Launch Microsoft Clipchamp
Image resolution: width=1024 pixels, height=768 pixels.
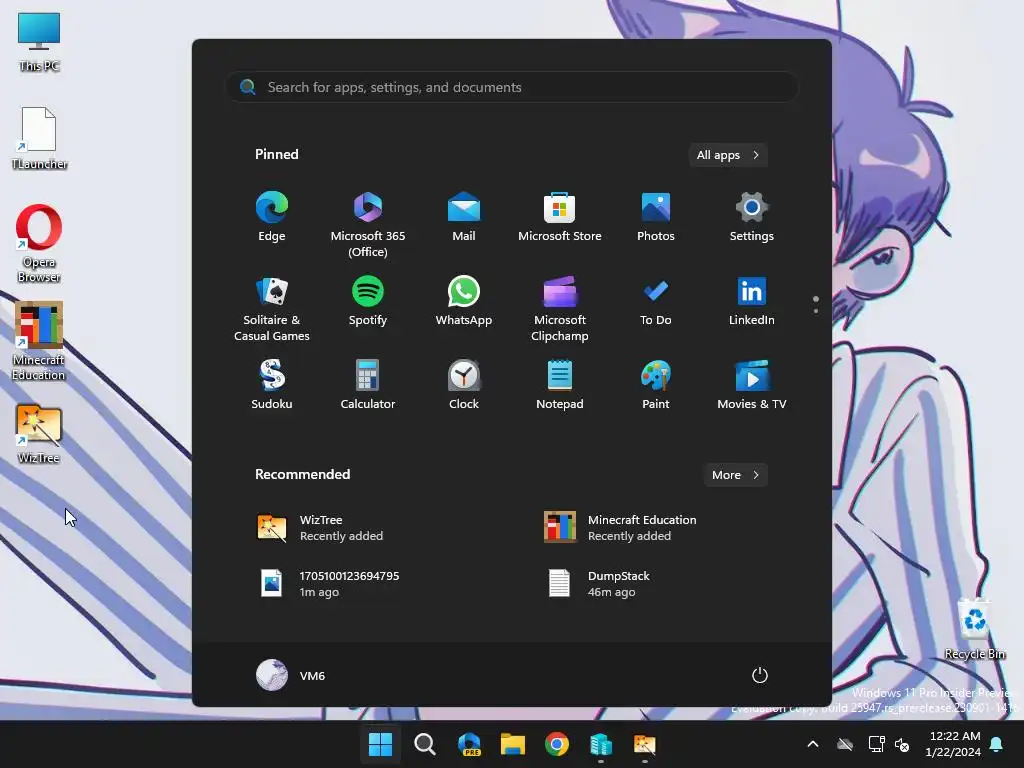tap(560, 309)
